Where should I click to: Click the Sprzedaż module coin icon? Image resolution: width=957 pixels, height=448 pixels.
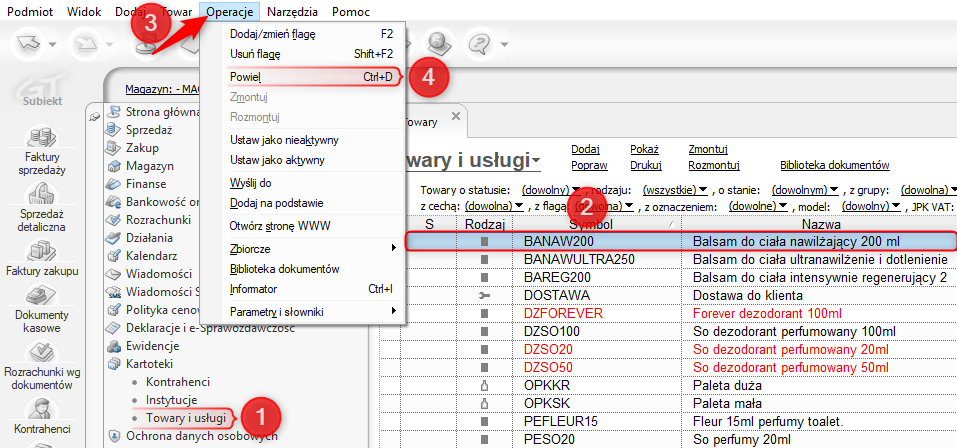pos(113,129)
